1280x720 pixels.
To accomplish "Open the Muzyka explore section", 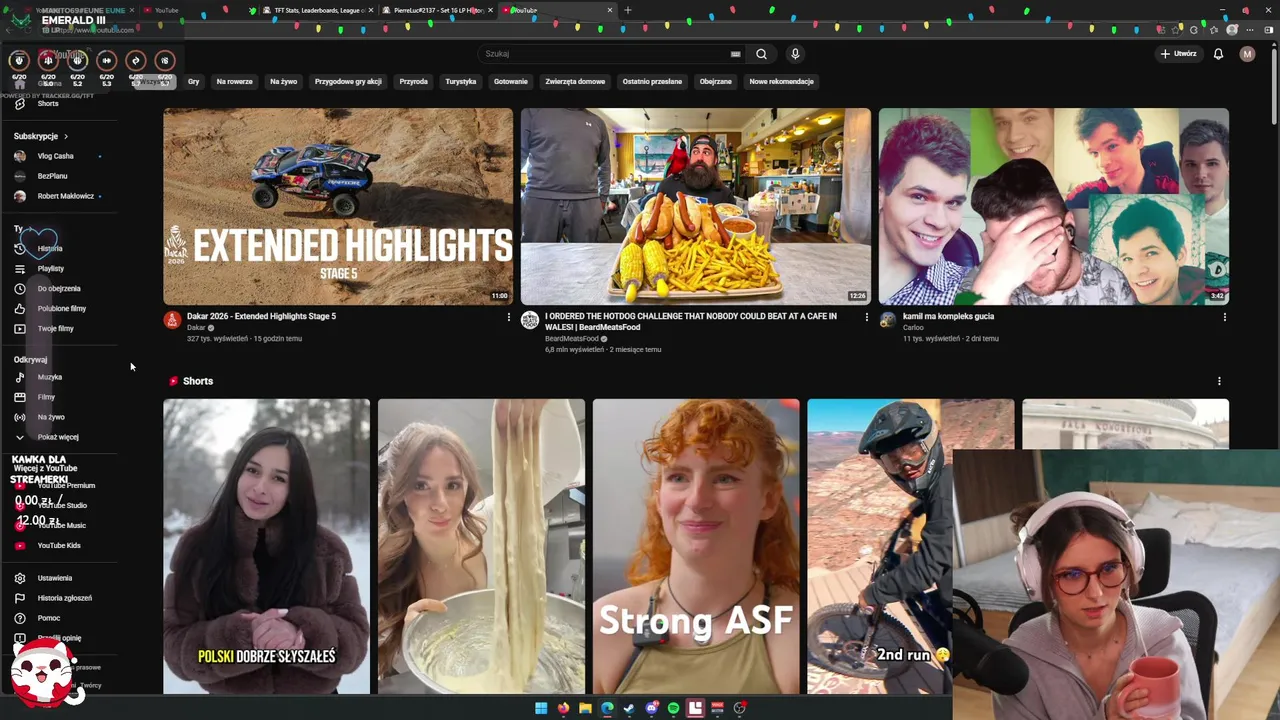I will click(49, 377).
